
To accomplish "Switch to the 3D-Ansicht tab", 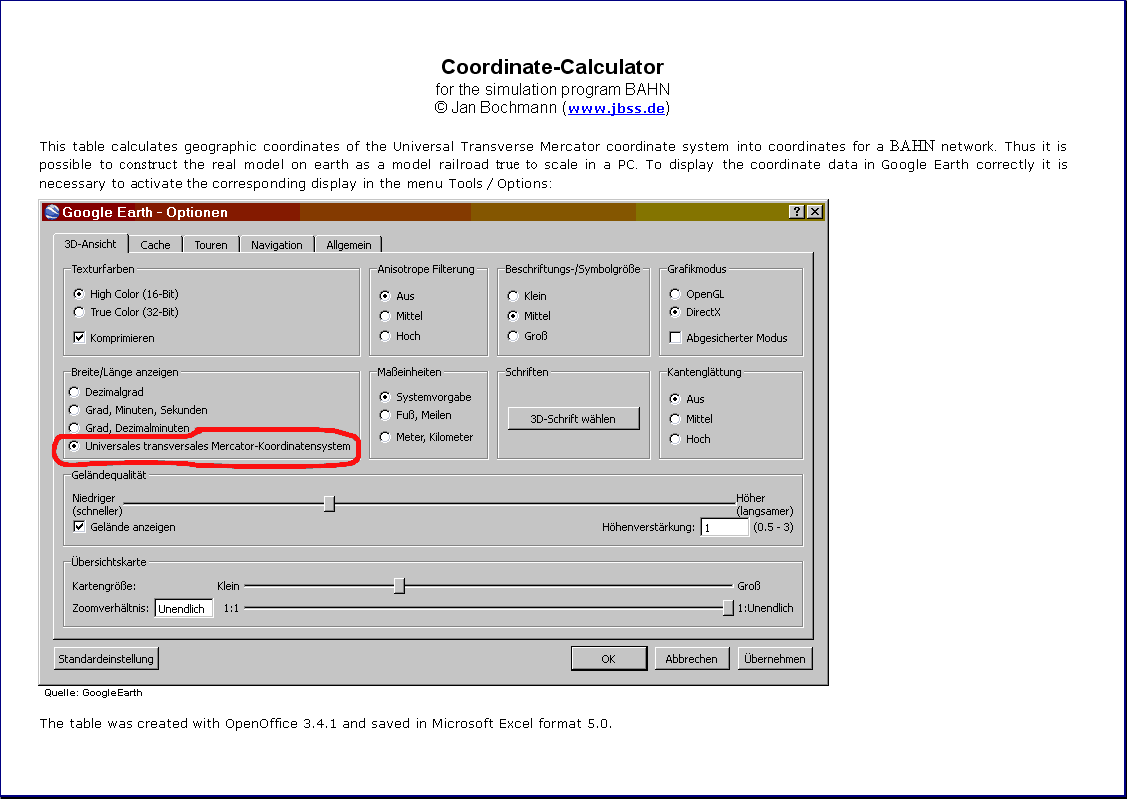I will click(91, 244).
